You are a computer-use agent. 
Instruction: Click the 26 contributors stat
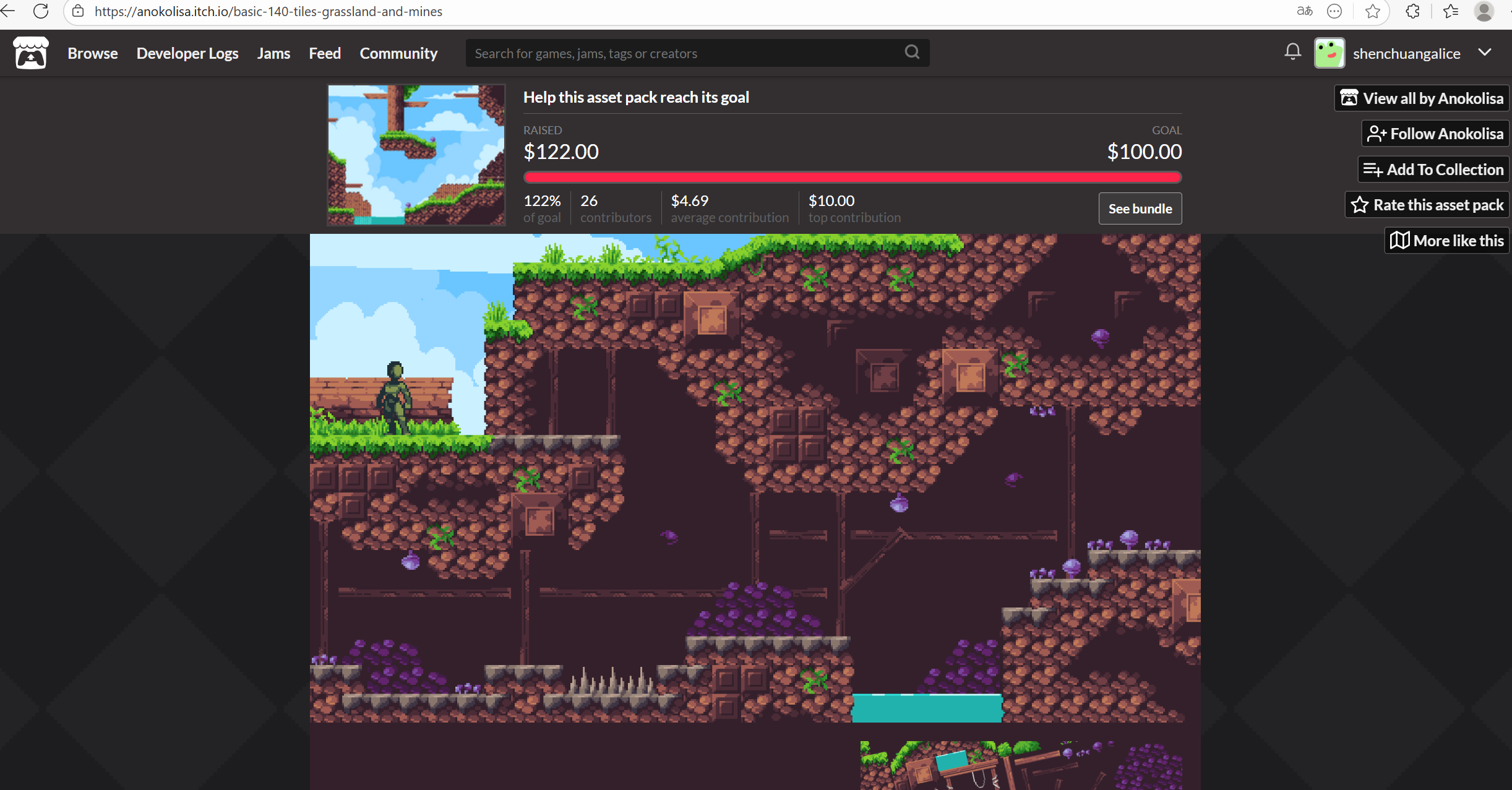tap(616, 208)
